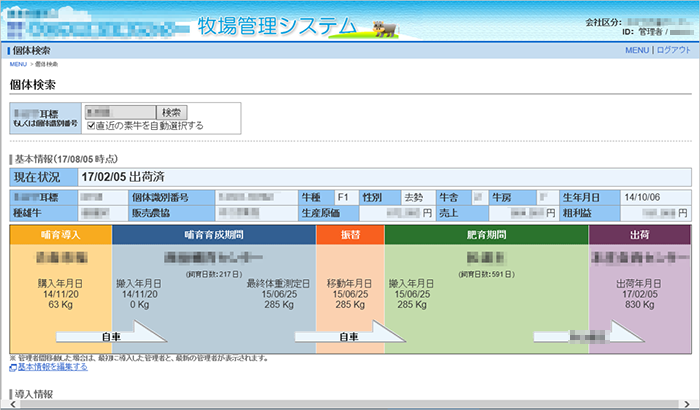Viewport: 700px width, 410px height.
Task: Click the cow icon in the header
Action: tap(385, 27)
